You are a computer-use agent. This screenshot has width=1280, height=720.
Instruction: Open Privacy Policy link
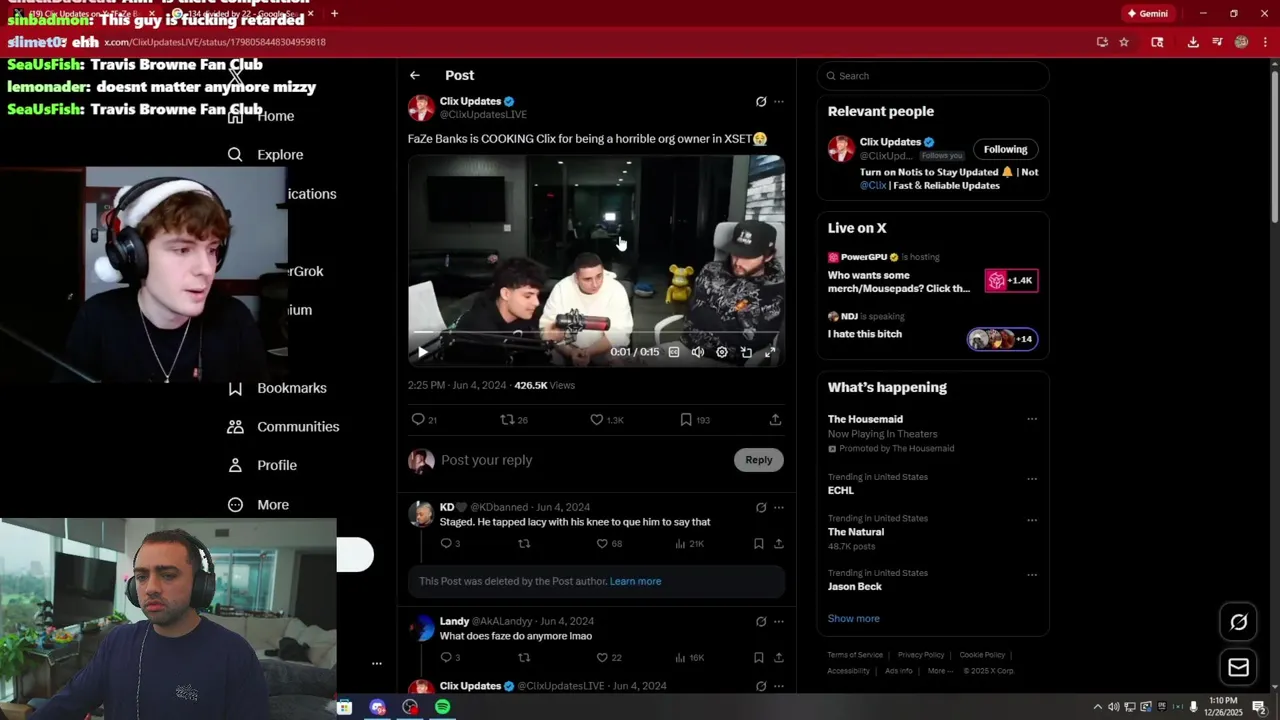921,655
